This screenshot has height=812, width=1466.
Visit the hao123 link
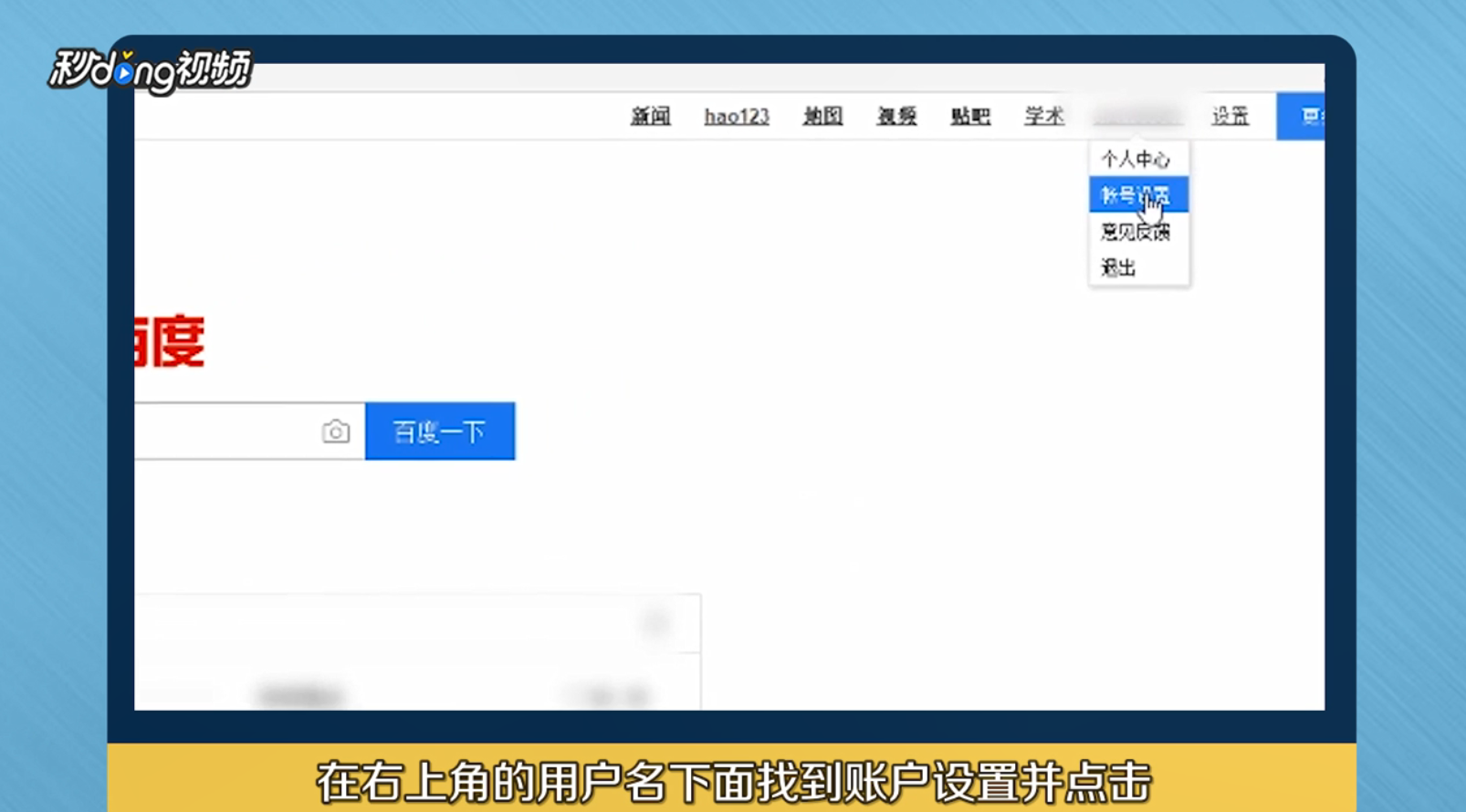(x=737, y=116)
